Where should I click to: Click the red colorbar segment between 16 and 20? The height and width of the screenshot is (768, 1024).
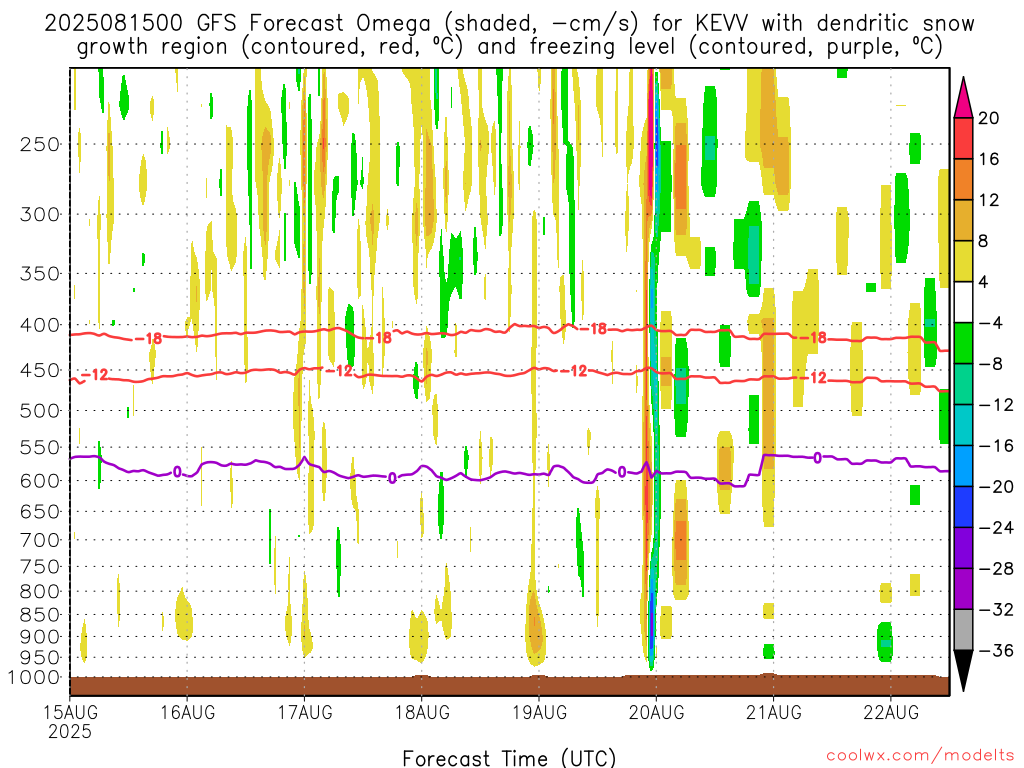click(963, 138)
